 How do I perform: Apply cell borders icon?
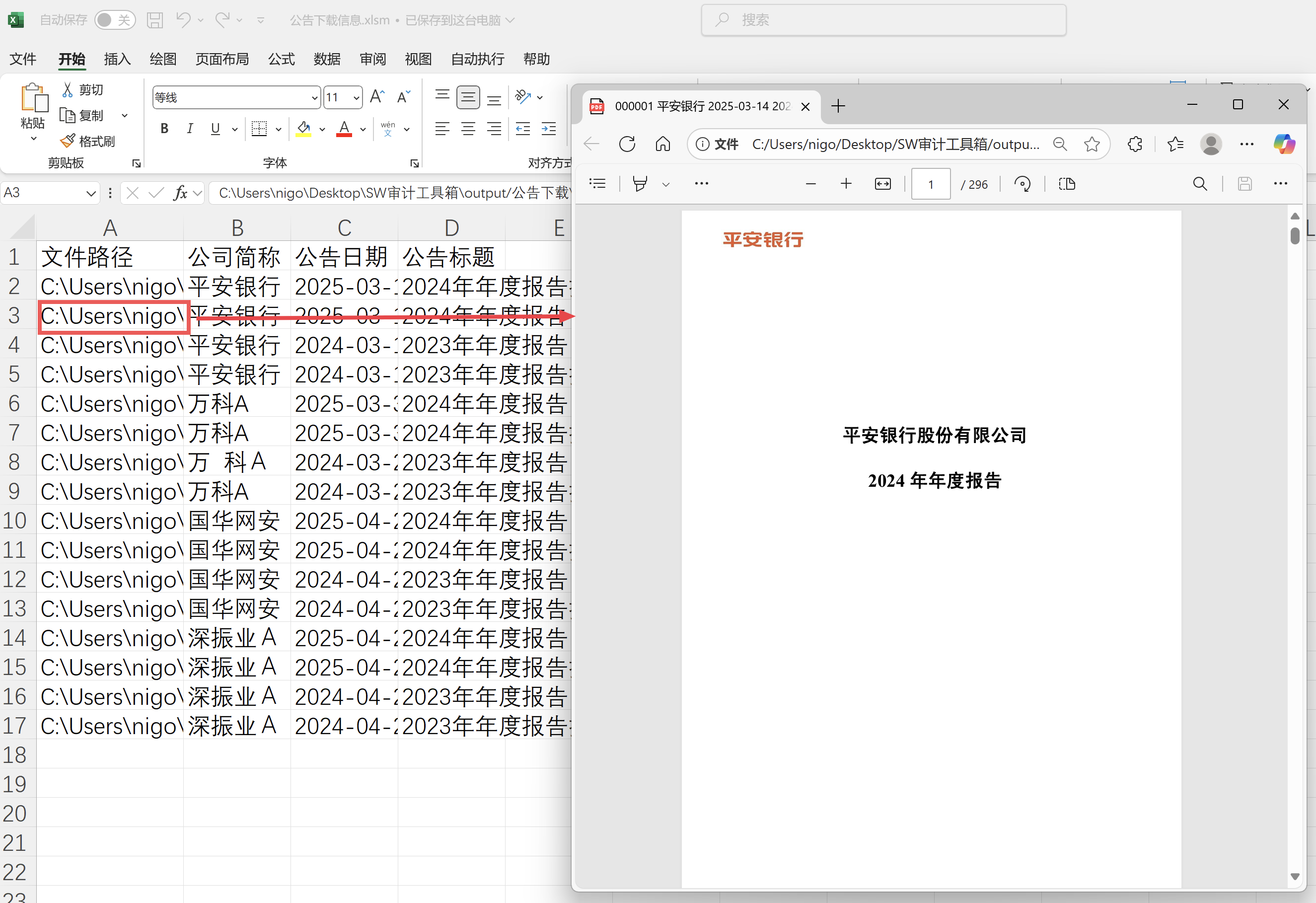pos(259,129)
